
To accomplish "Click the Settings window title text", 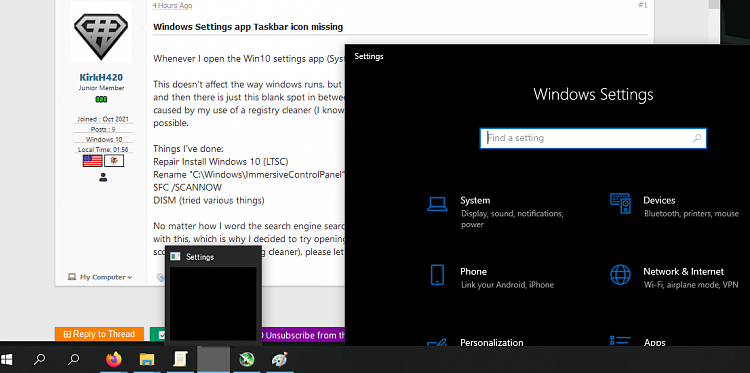I will pyautogui.click(x=369, y=56).
